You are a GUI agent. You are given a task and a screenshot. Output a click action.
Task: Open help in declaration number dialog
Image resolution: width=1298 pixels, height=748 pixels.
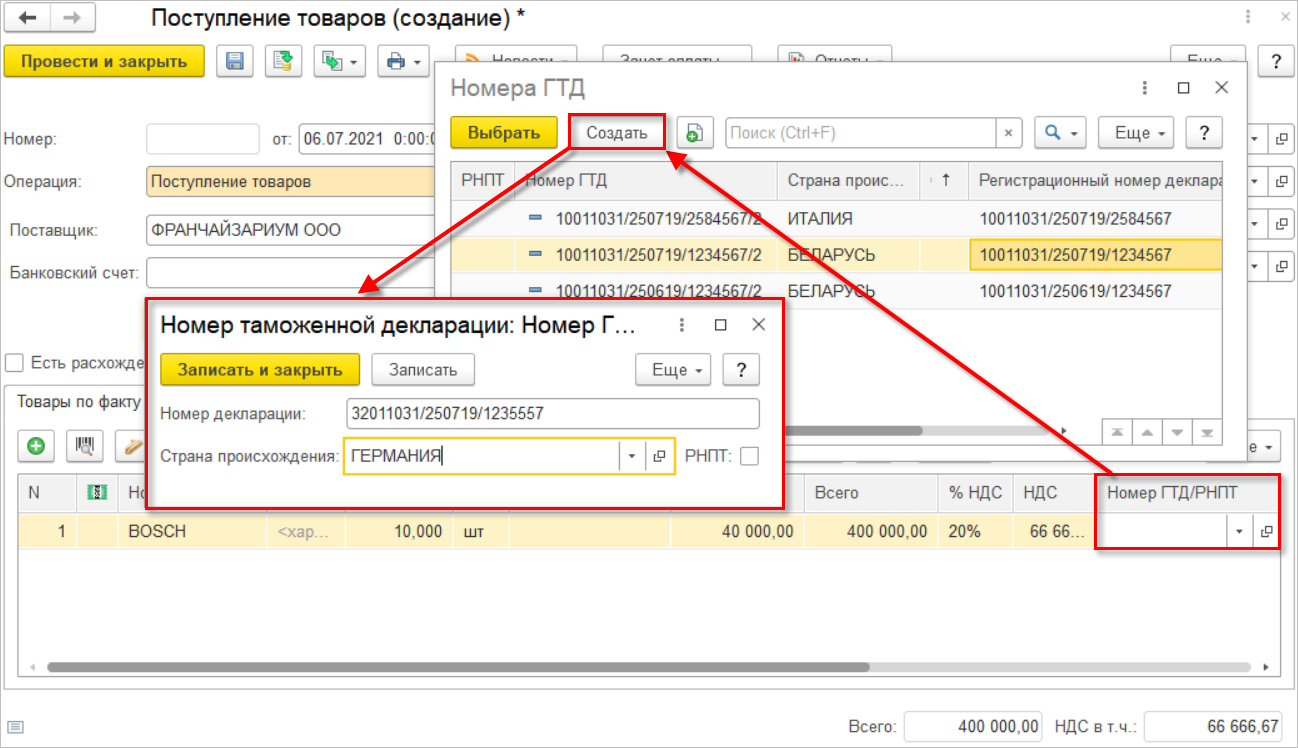(741, 369)
